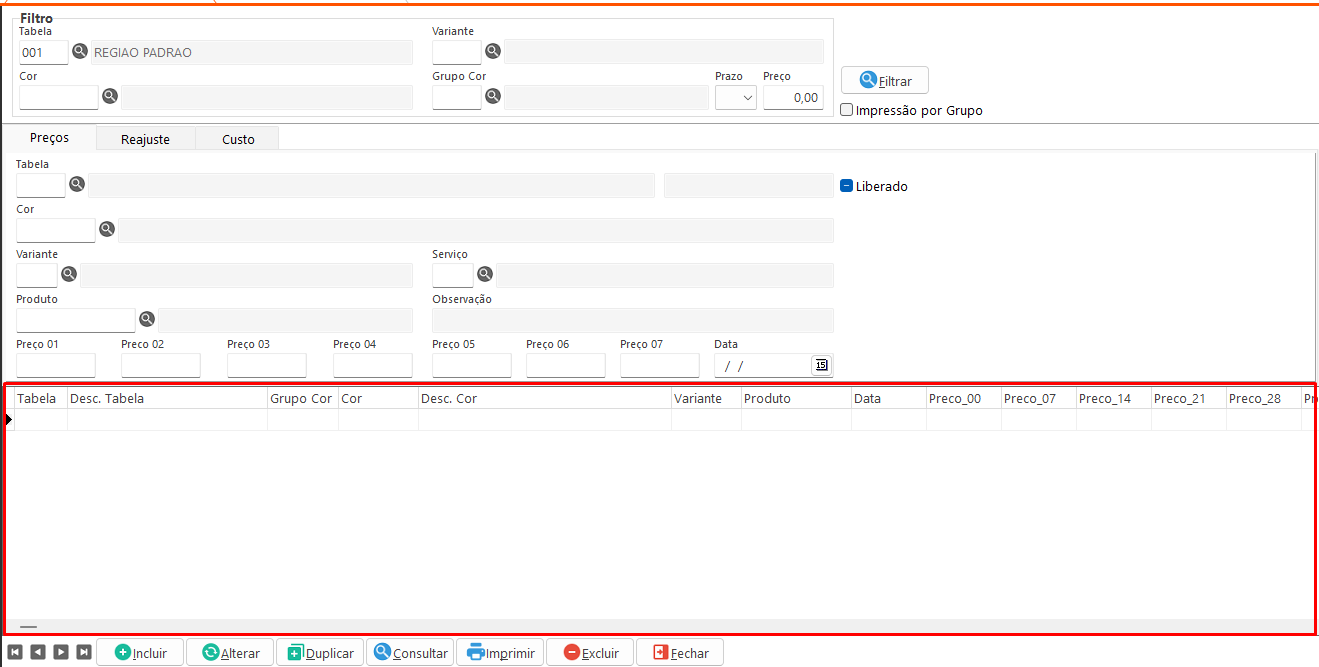Open the Serviço lookup magnifier icon
Image resolution: width=1319 pixels, height=667 pixels.
click(x=485, y=274)
